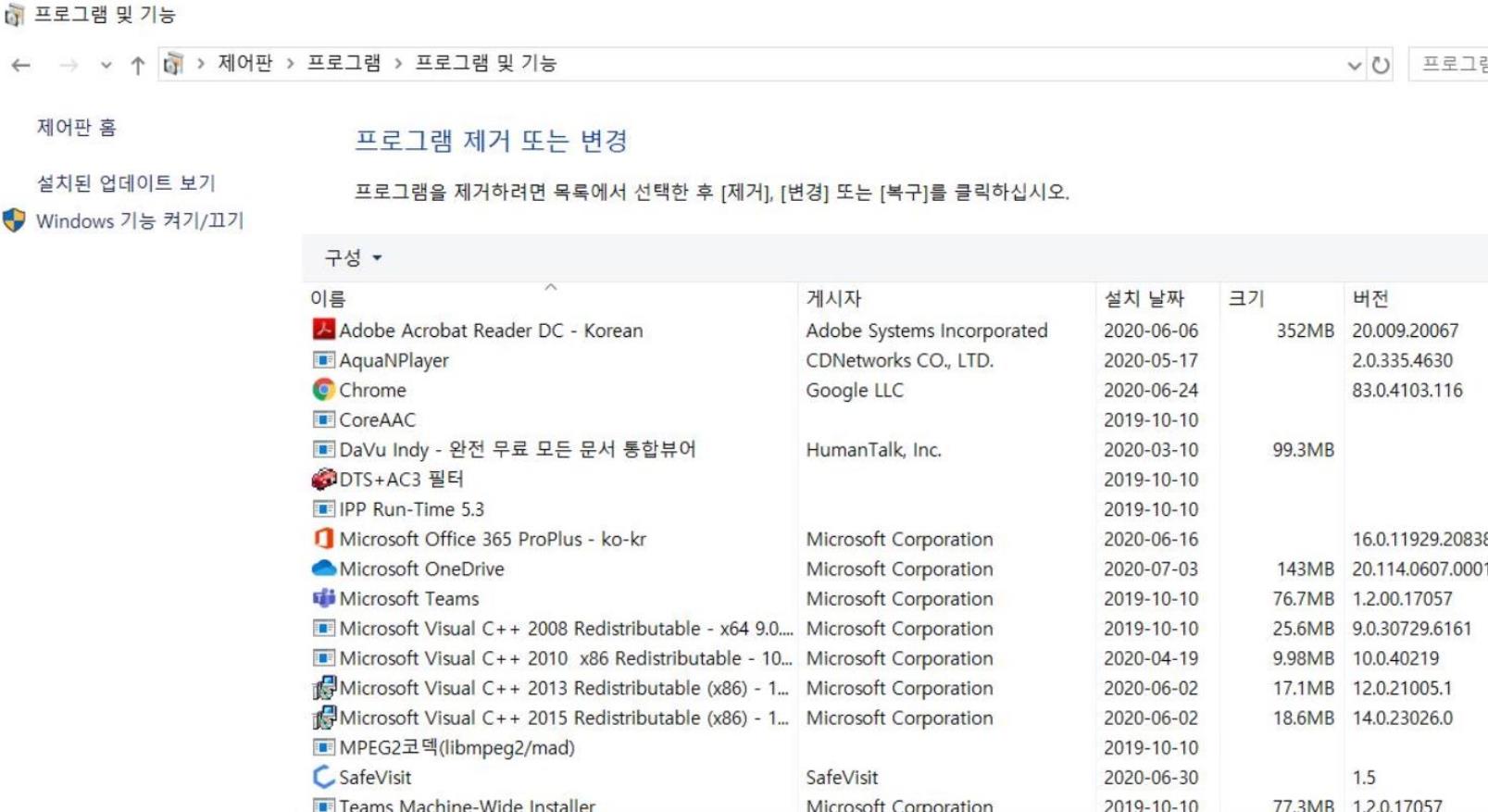Click the Chrome icon in list
The image size is (1488, 812).
tap(323, 390)
